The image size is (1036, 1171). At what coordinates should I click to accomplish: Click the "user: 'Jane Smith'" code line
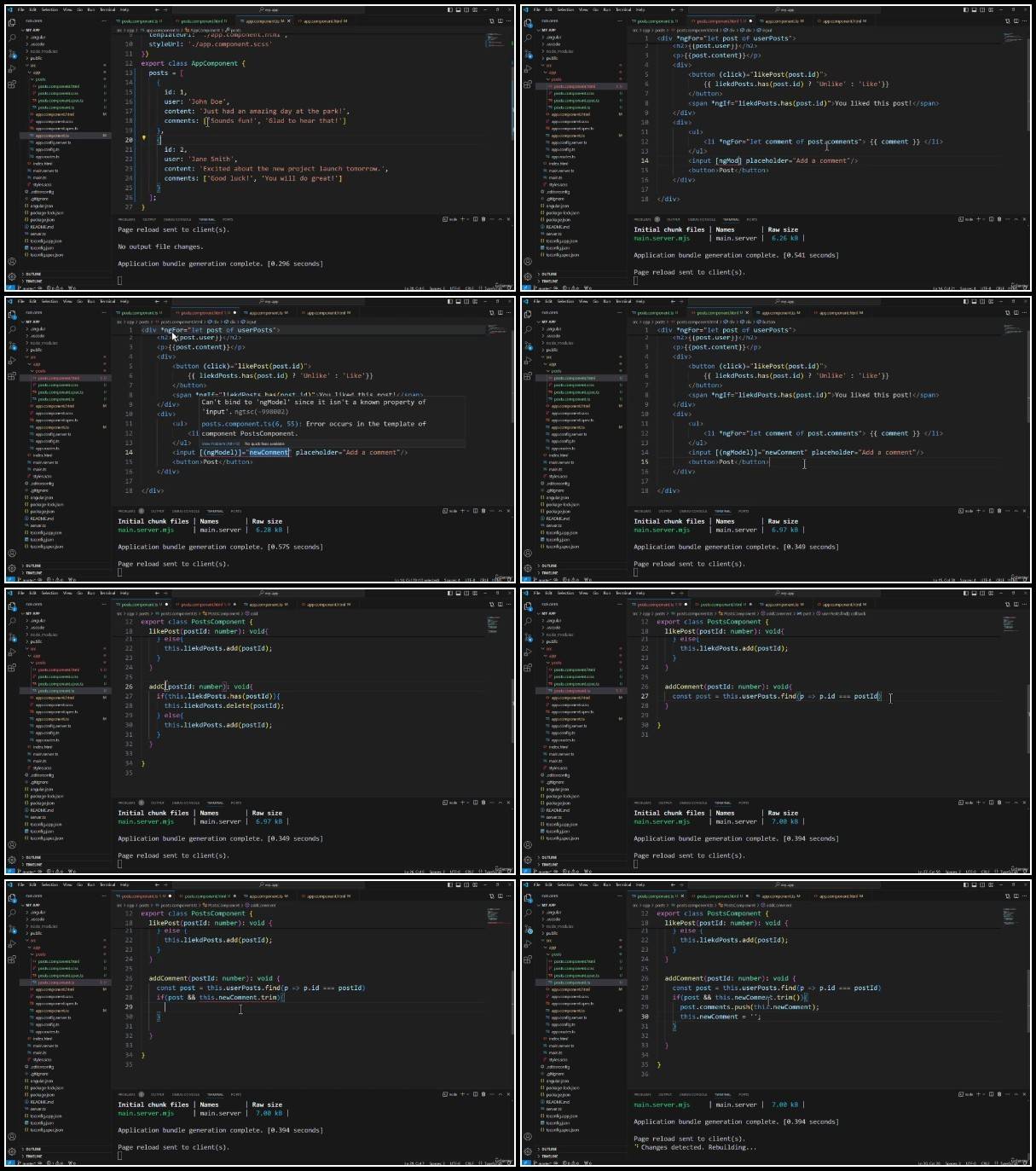point(201,159)
